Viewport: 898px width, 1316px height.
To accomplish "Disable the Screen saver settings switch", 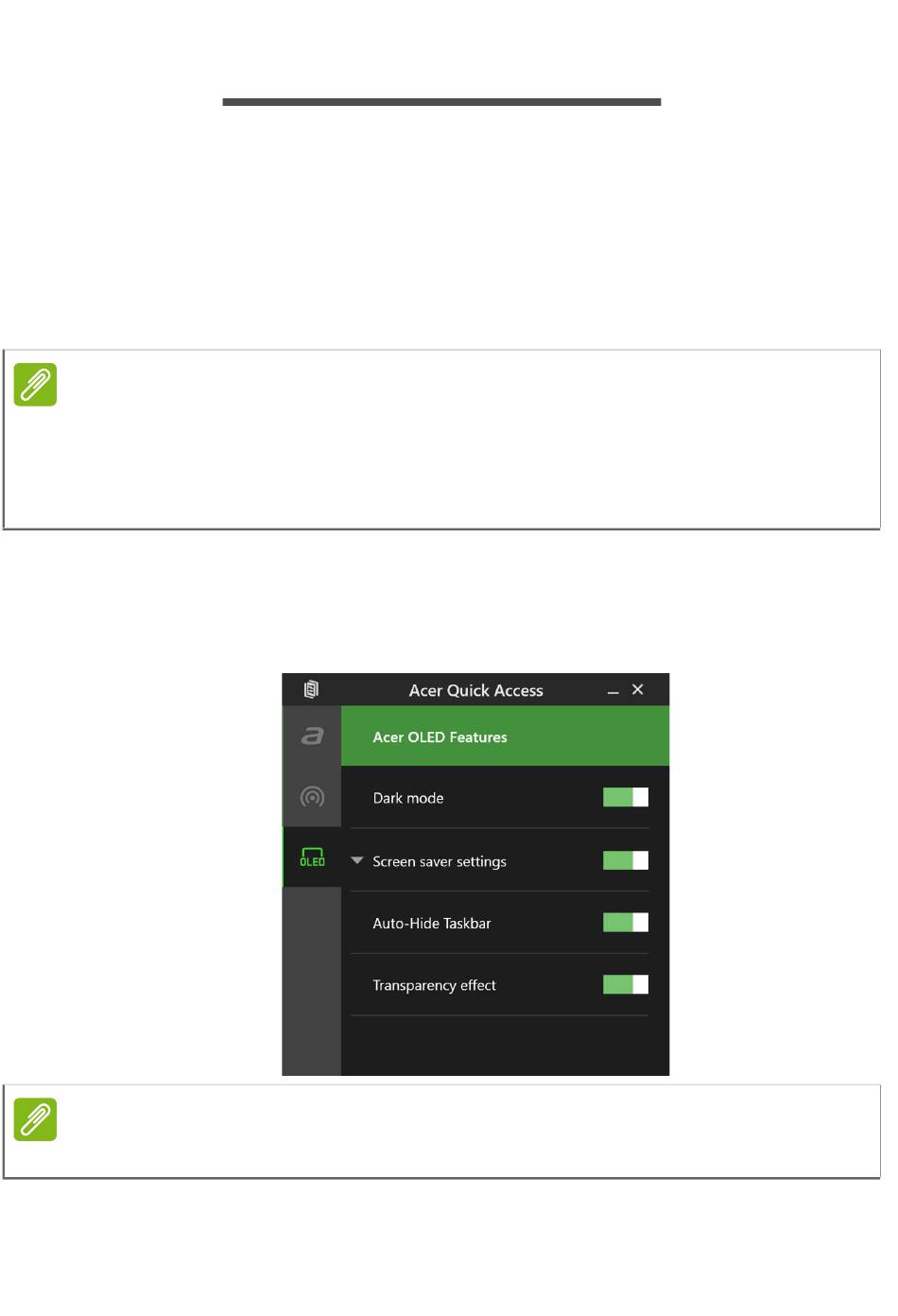I will [x=626, y=860].
